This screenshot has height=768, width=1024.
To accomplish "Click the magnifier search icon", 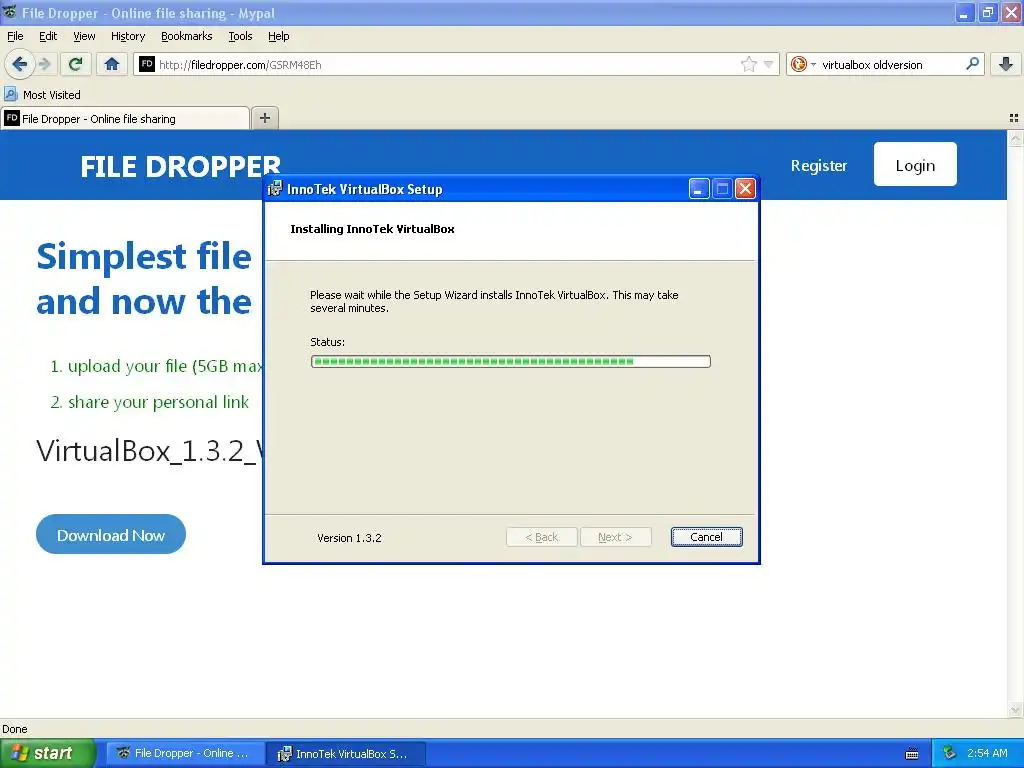I will click(972, 63).
